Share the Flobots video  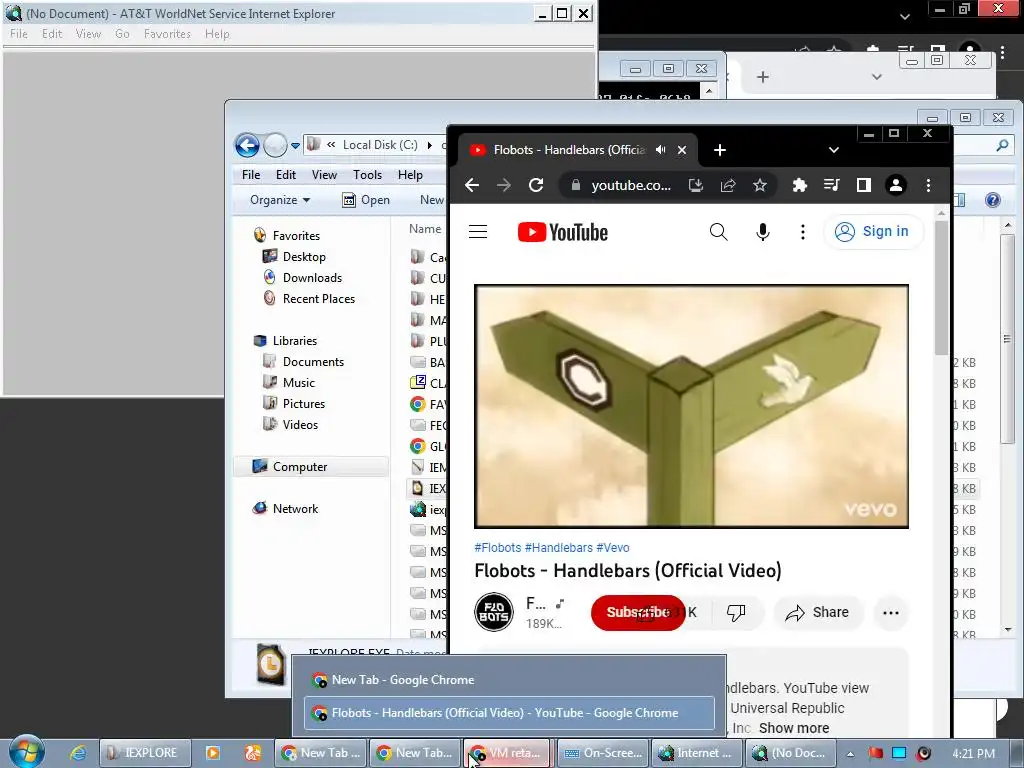coord(818,613)
